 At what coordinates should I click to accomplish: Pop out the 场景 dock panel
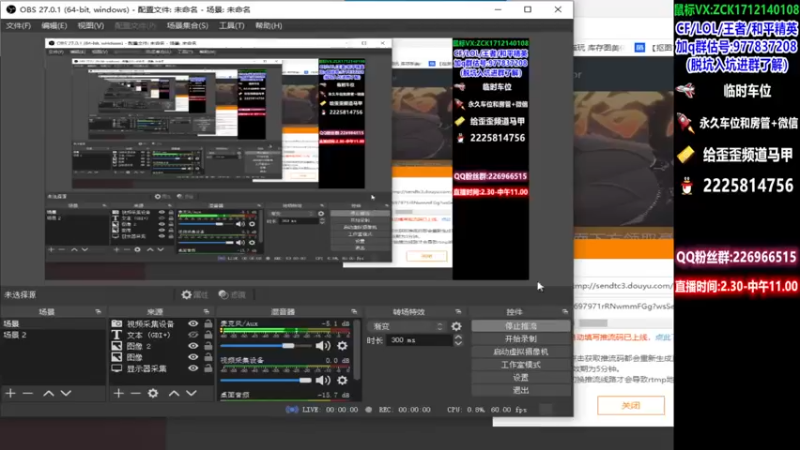click(x=98, y=312)
